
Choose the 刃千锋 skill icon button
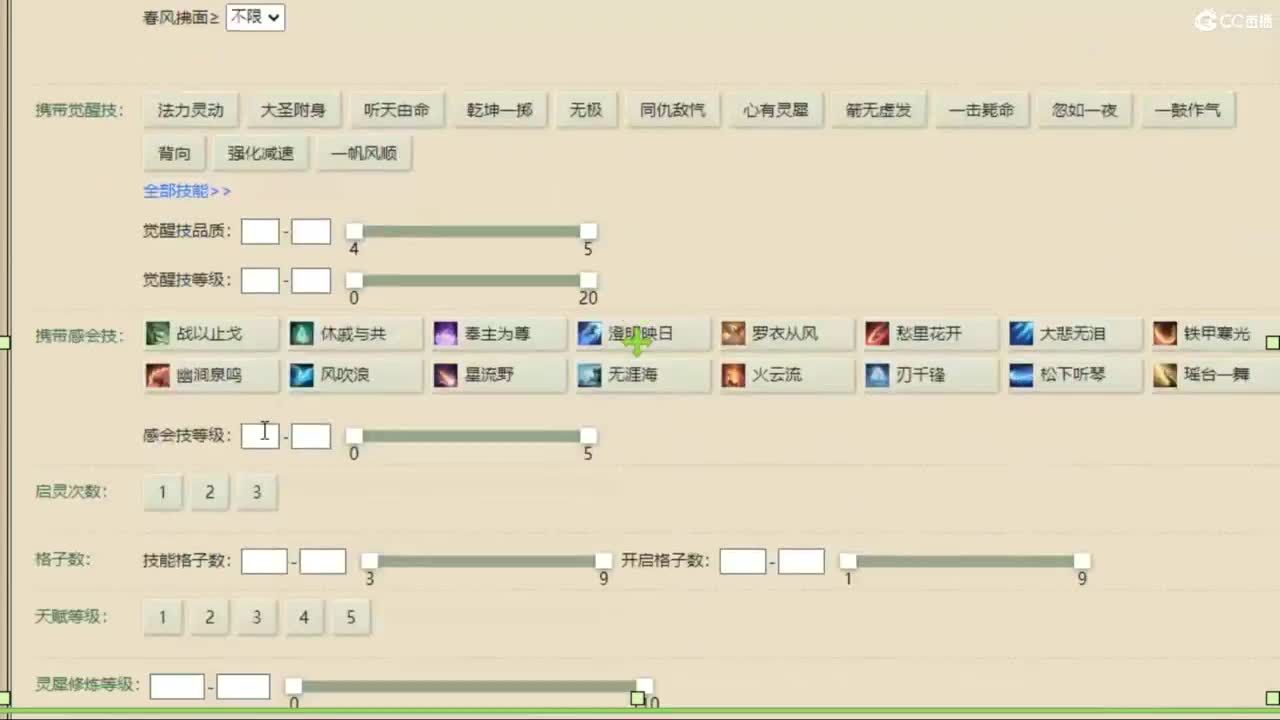click(931, 376)
